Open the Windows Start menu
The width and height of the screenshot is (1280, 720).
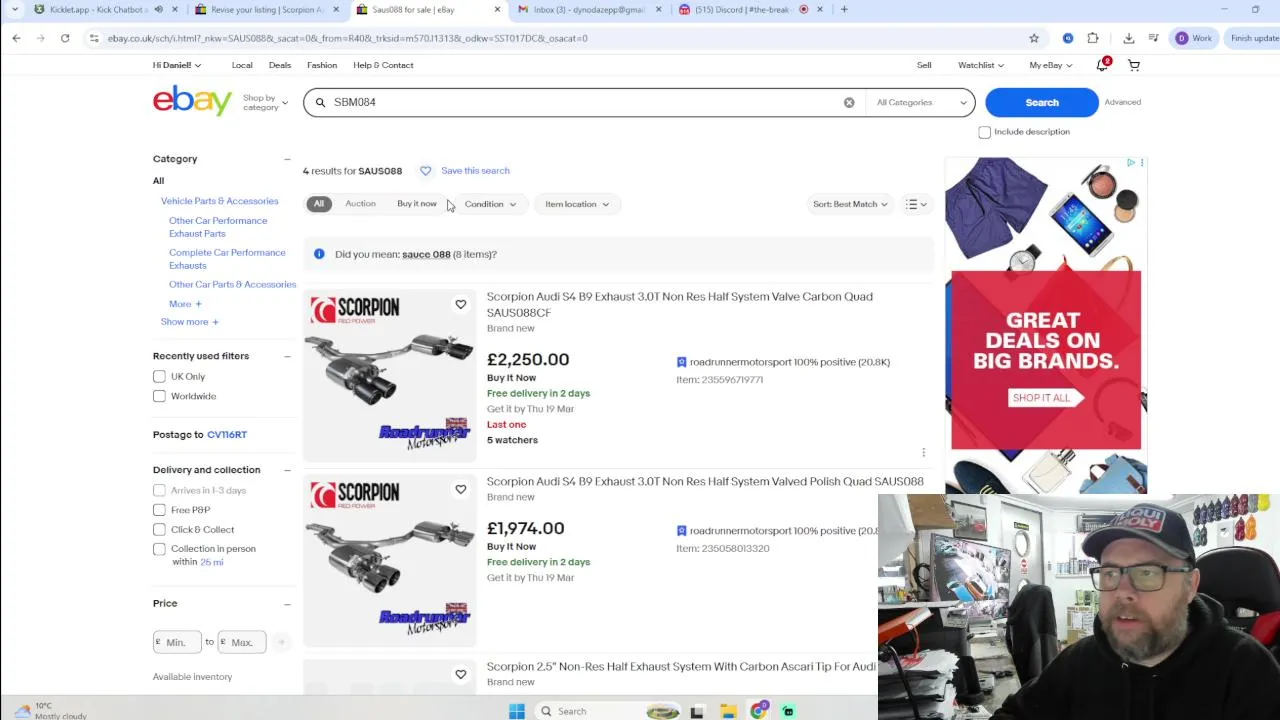click(517, 711)
